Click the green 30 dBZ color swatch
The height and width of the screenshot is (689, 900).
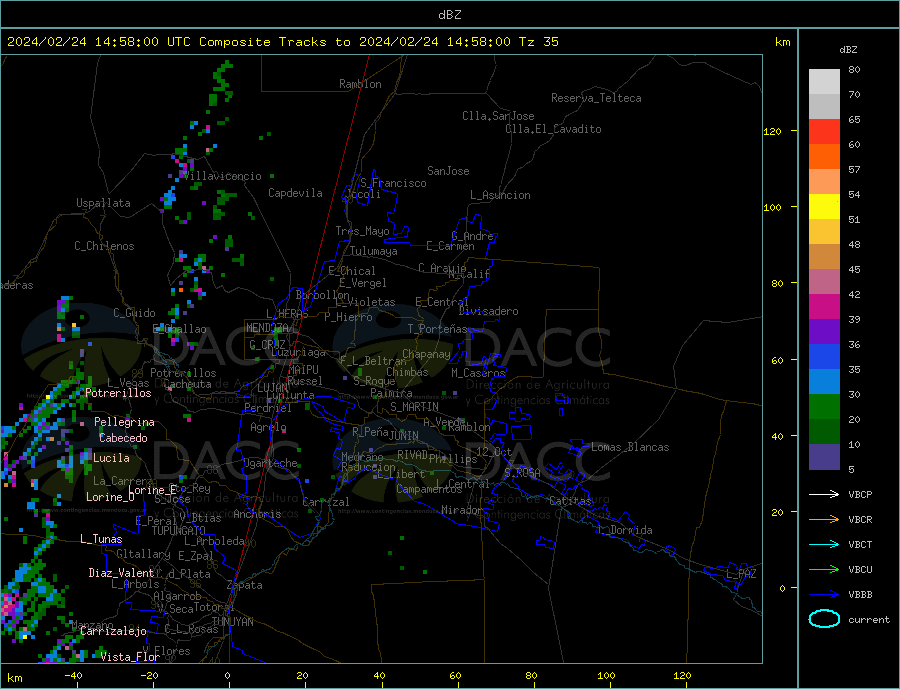(824, 407)
